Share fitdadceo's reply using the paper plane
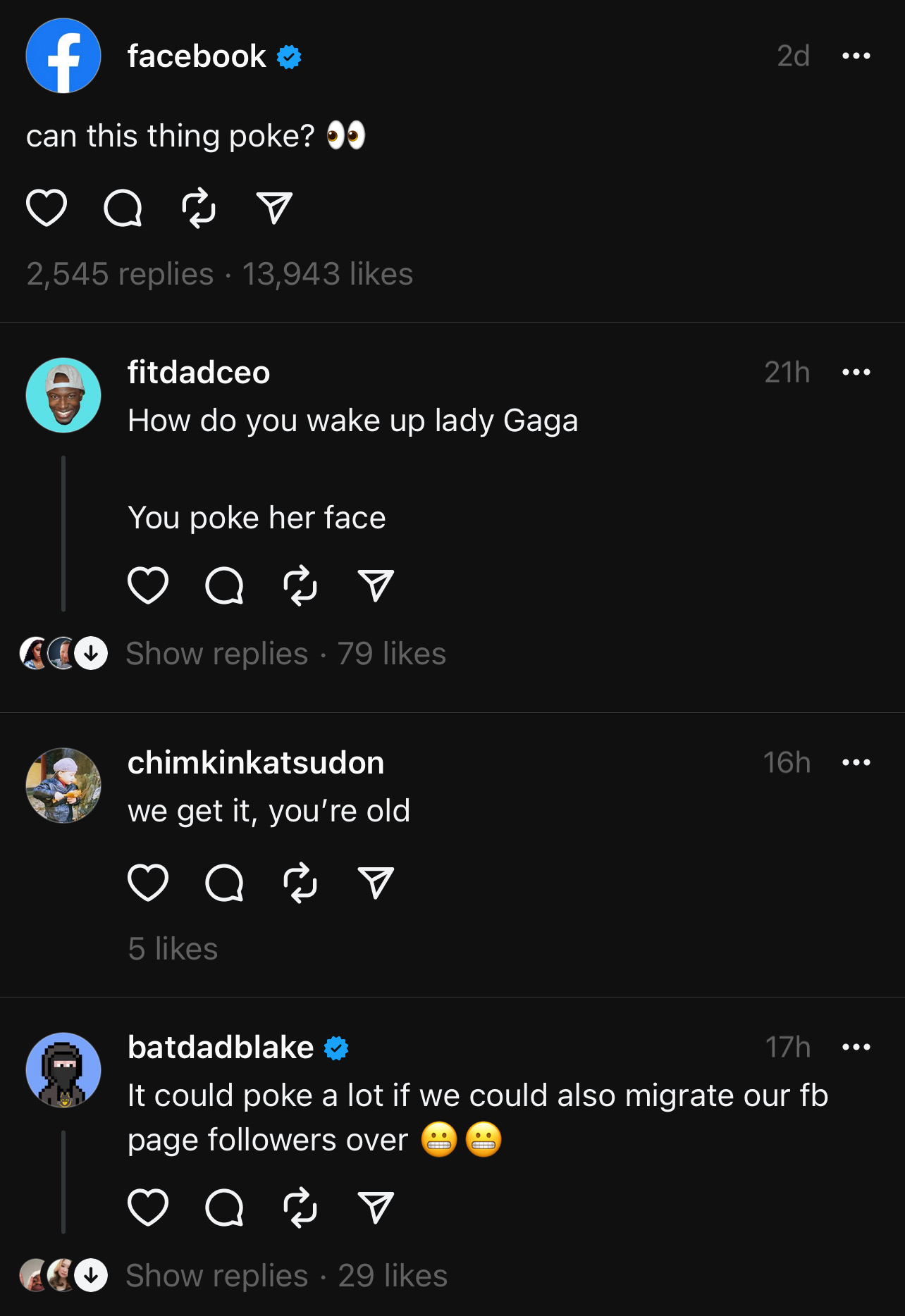This screenshot has height=1316, width=905. click(x=376, y=585)
